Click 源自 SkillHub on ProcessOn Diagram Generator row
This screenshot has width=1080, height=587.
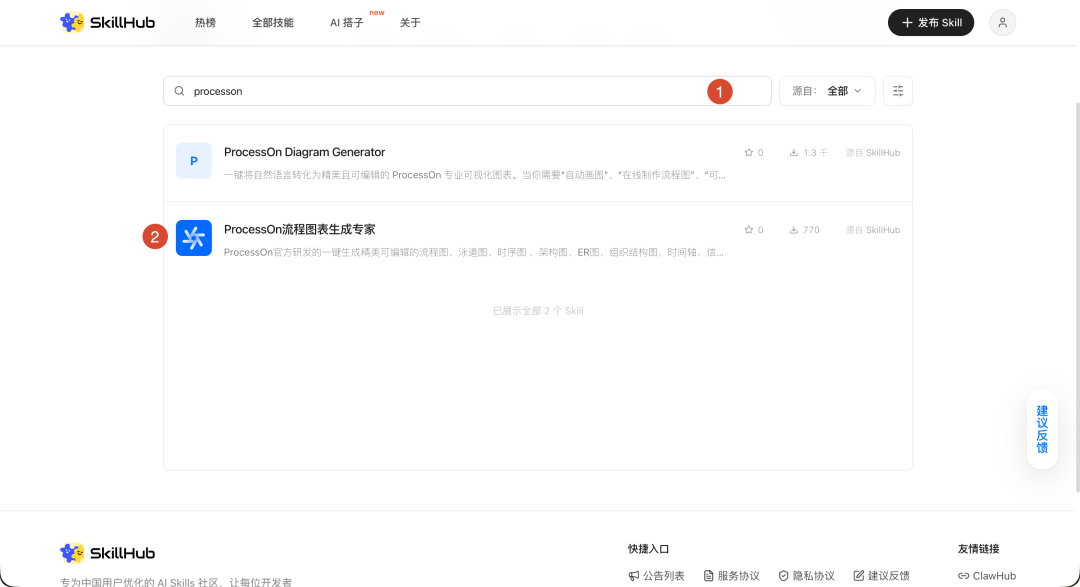(x=873, y=153)
